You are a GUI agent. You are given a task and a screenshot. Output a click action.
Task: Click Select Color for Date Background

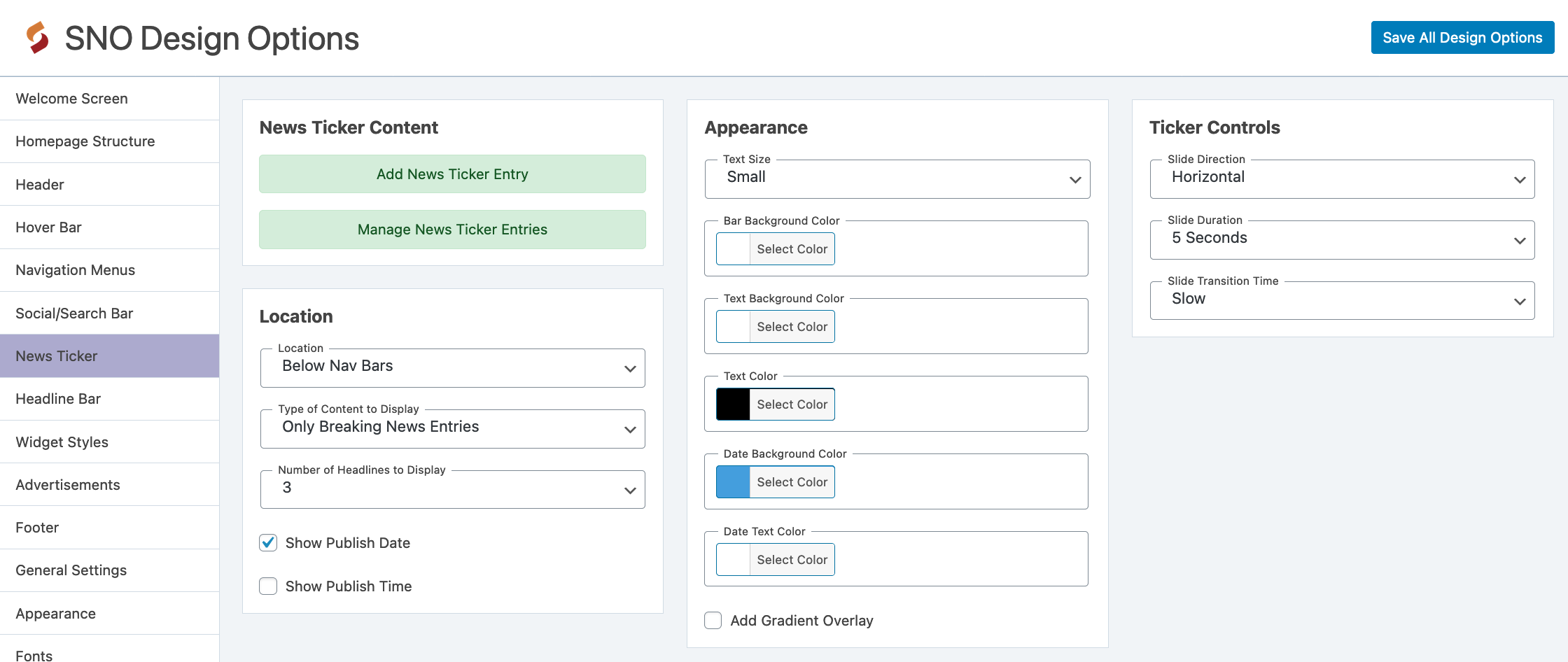(792, 482)
